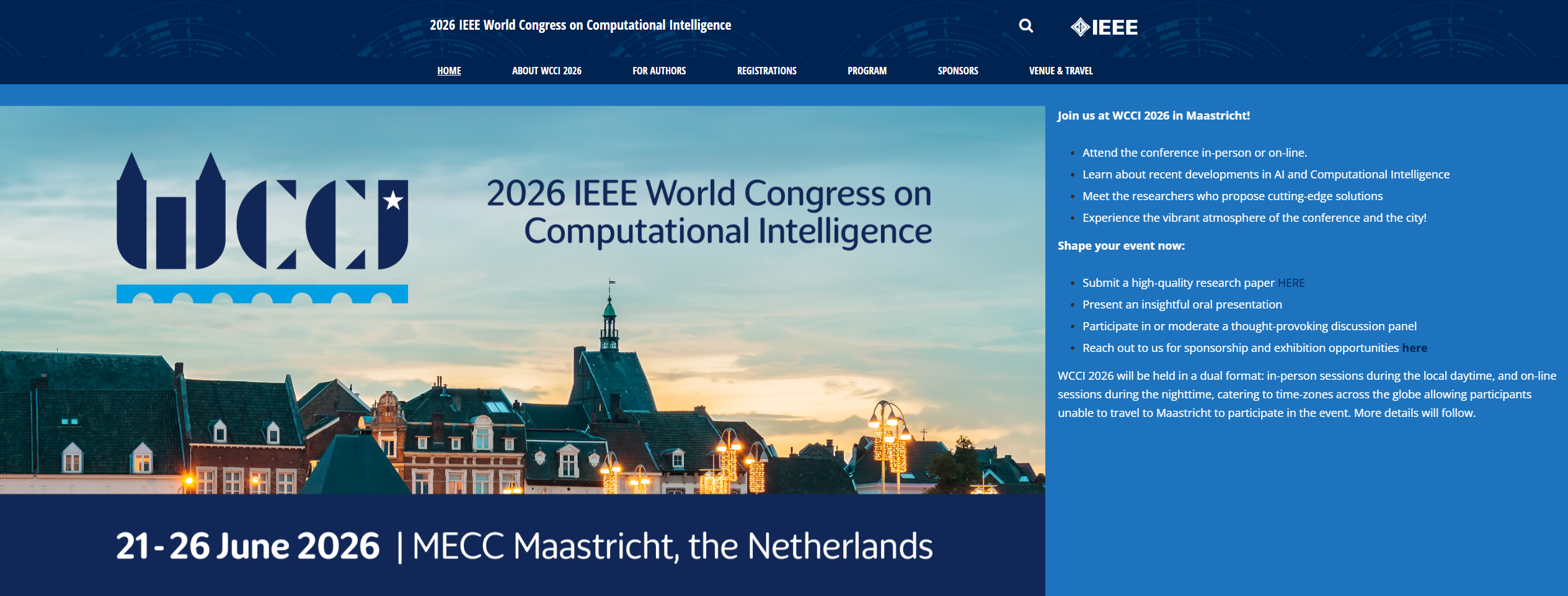Click the dual format description paragraph

(1302, 395)
